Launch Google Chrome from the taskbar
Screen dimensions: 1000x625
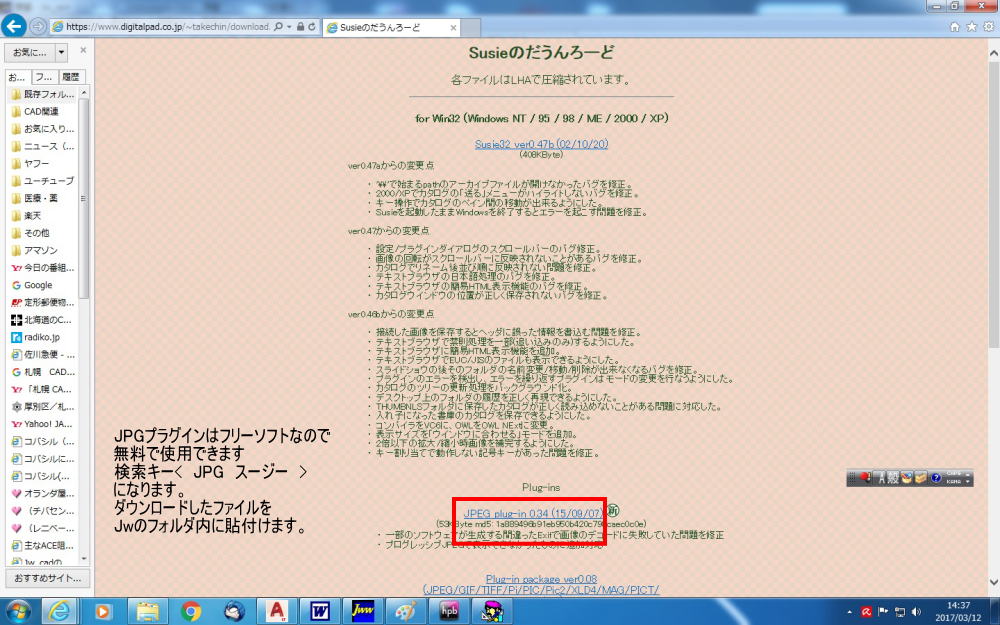point(190,611)
